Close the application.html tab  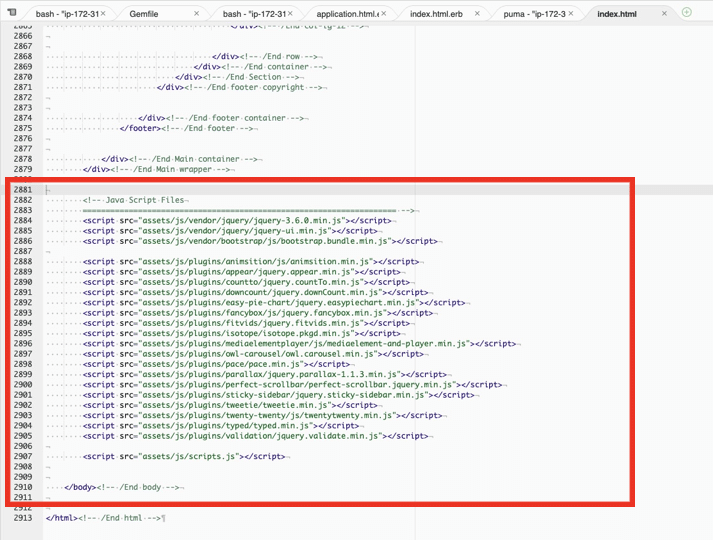pyautogui.click(x=384, y=14)
